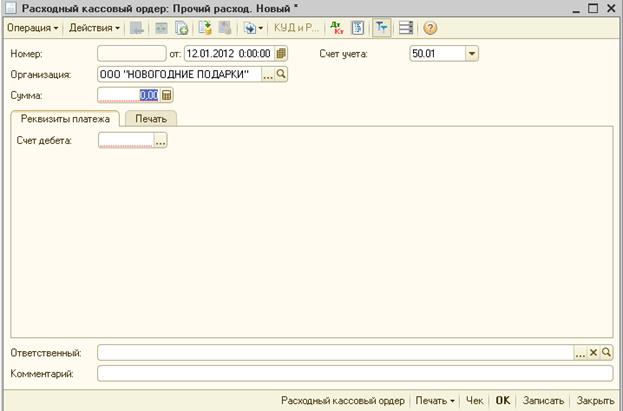The height and width of the screenshot is (411, 623).
Task: Click the Закрыть button
Action: (x=595, y=400)
